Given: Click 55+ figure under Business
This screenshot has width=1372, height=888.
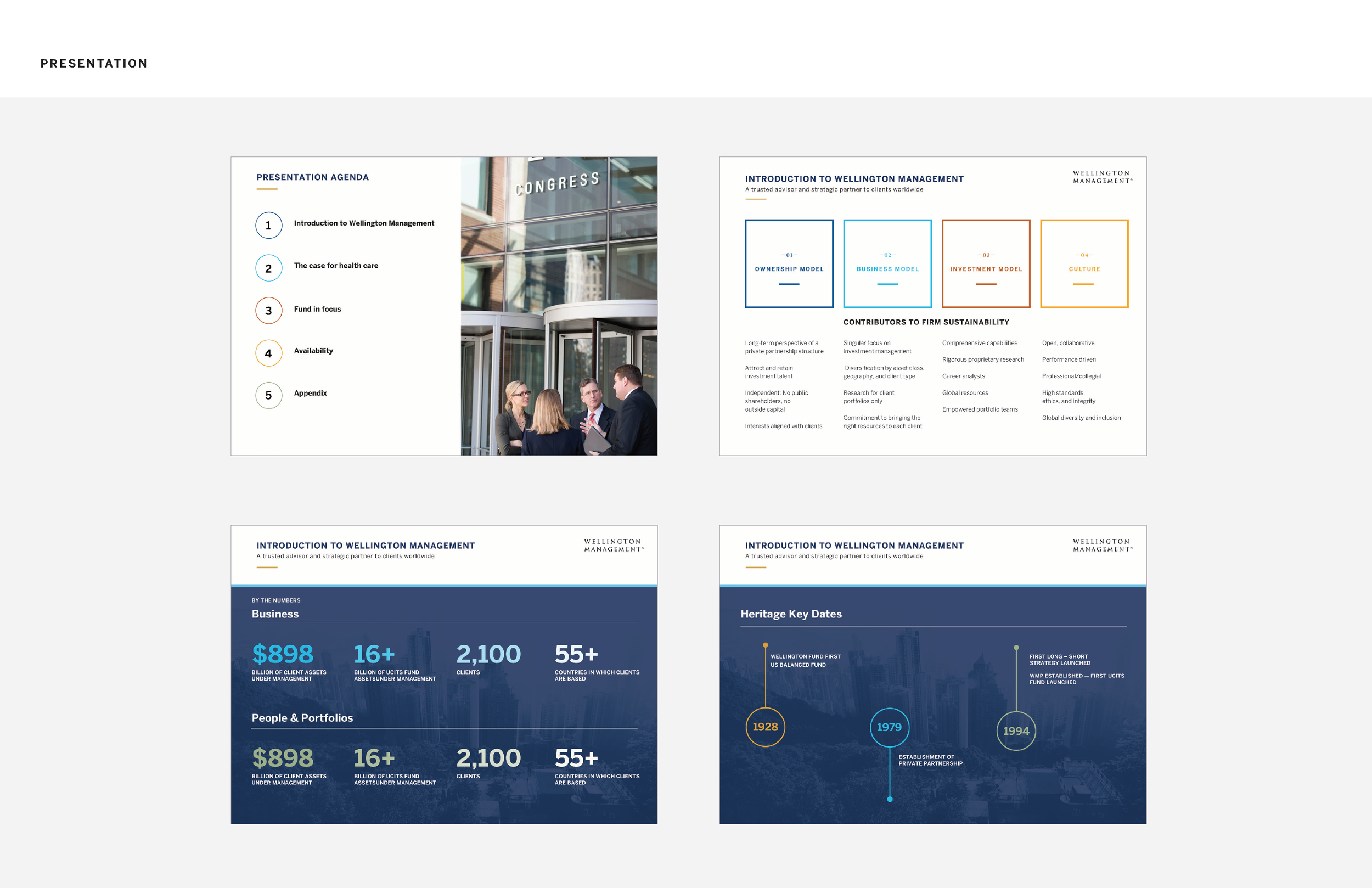Looking at the screenshot, I should pyautogui.click(x=576, y=654).
